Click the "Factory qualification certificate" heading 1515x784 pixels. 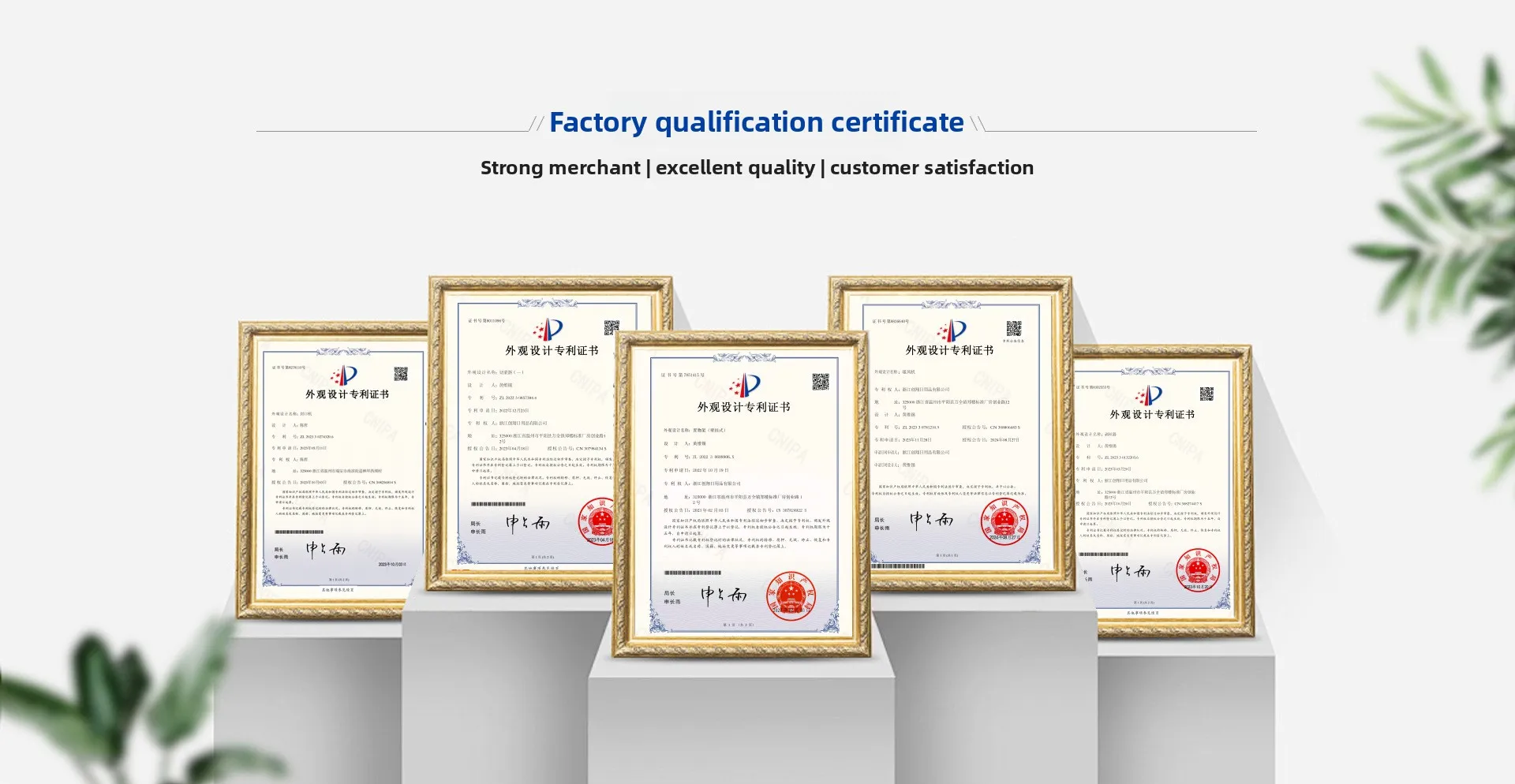(x=756, y=122)
